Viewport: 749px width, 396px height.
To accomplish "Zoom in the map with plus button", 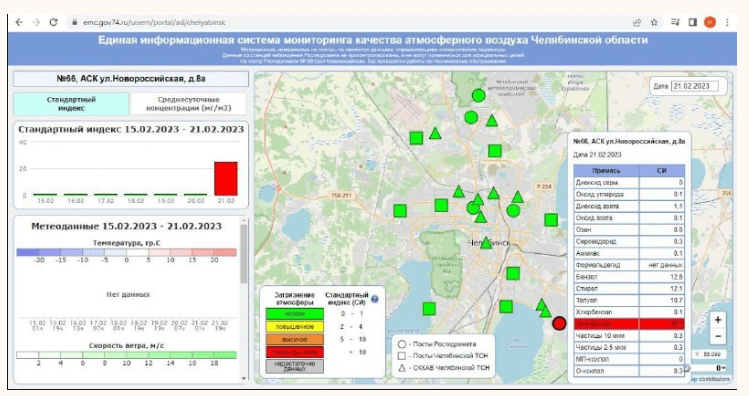I will (718, 320).
